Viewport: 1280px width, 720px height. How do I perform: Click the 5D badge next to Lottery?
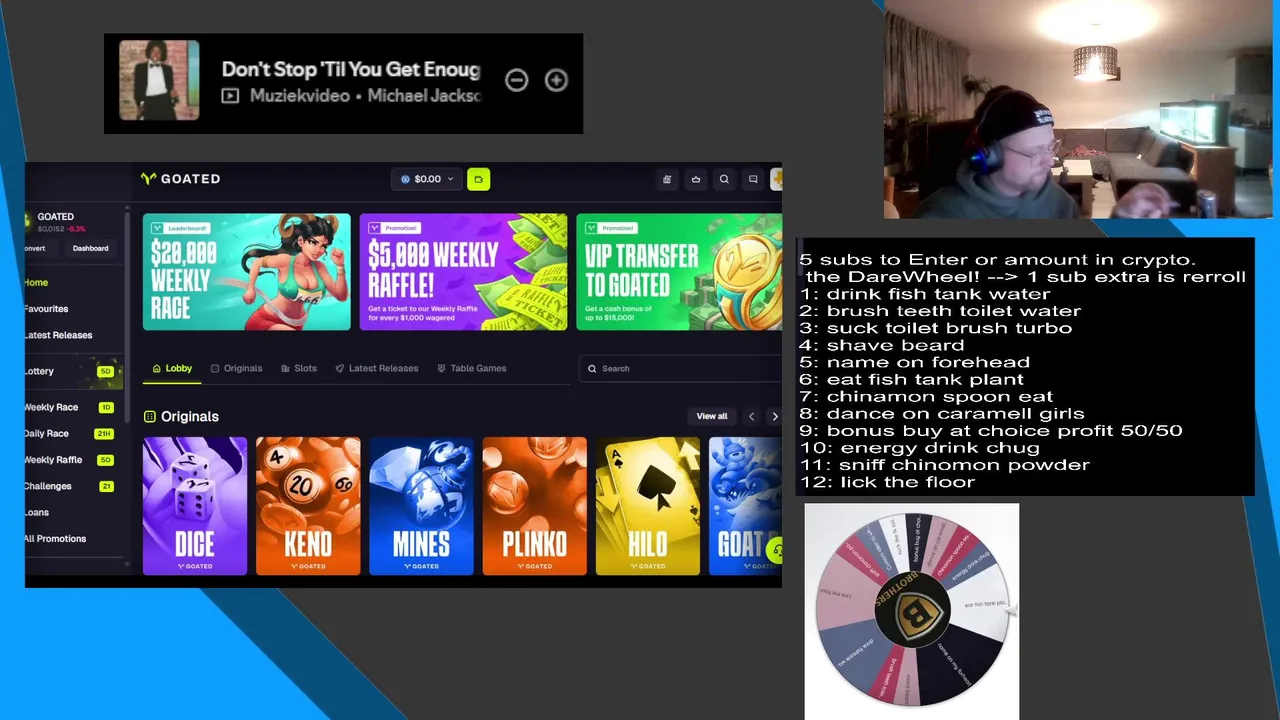(x=105, y=371)
